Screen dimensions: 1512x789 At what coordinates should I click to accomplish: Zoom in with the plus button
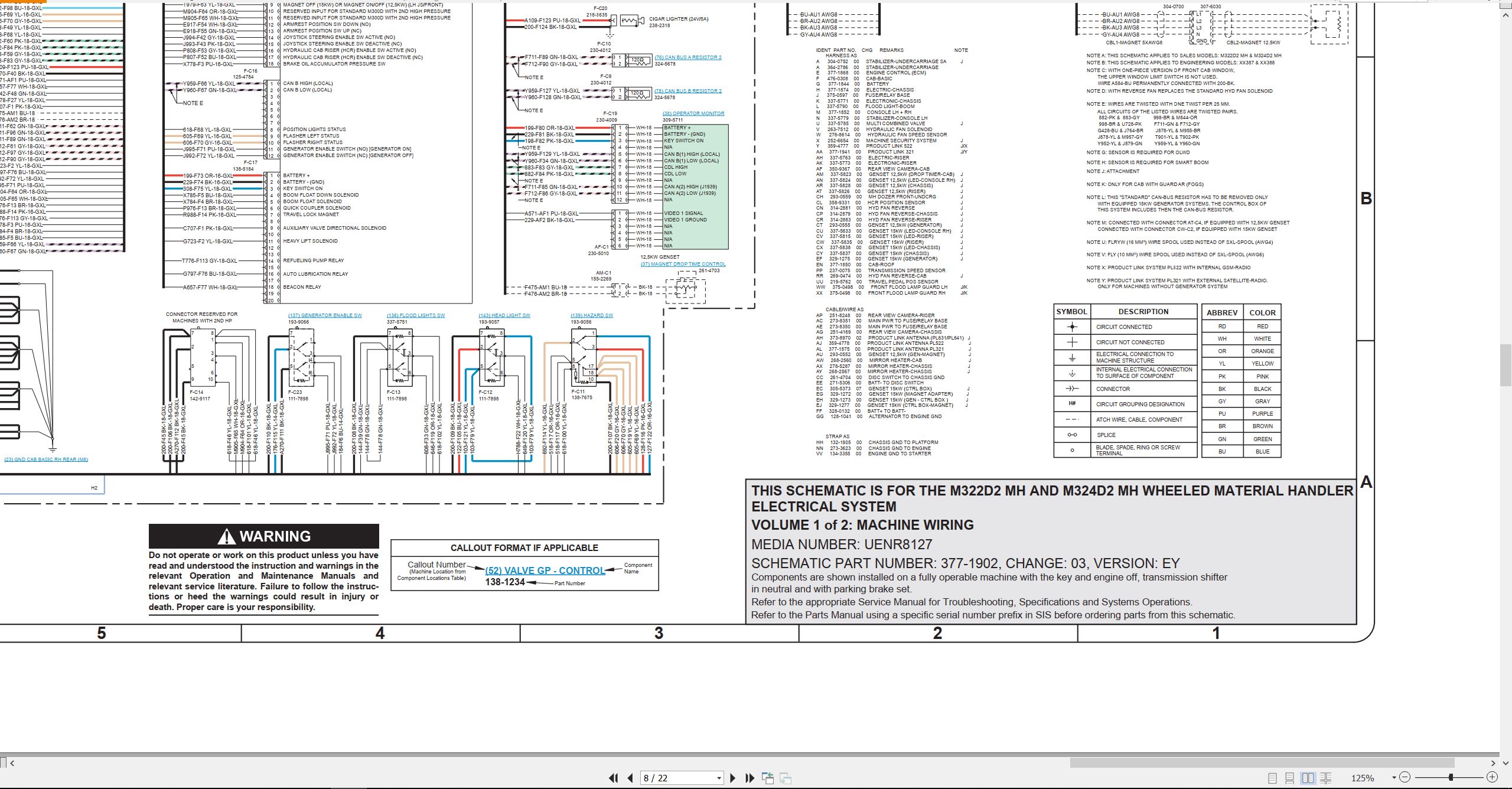point(1492,778)
